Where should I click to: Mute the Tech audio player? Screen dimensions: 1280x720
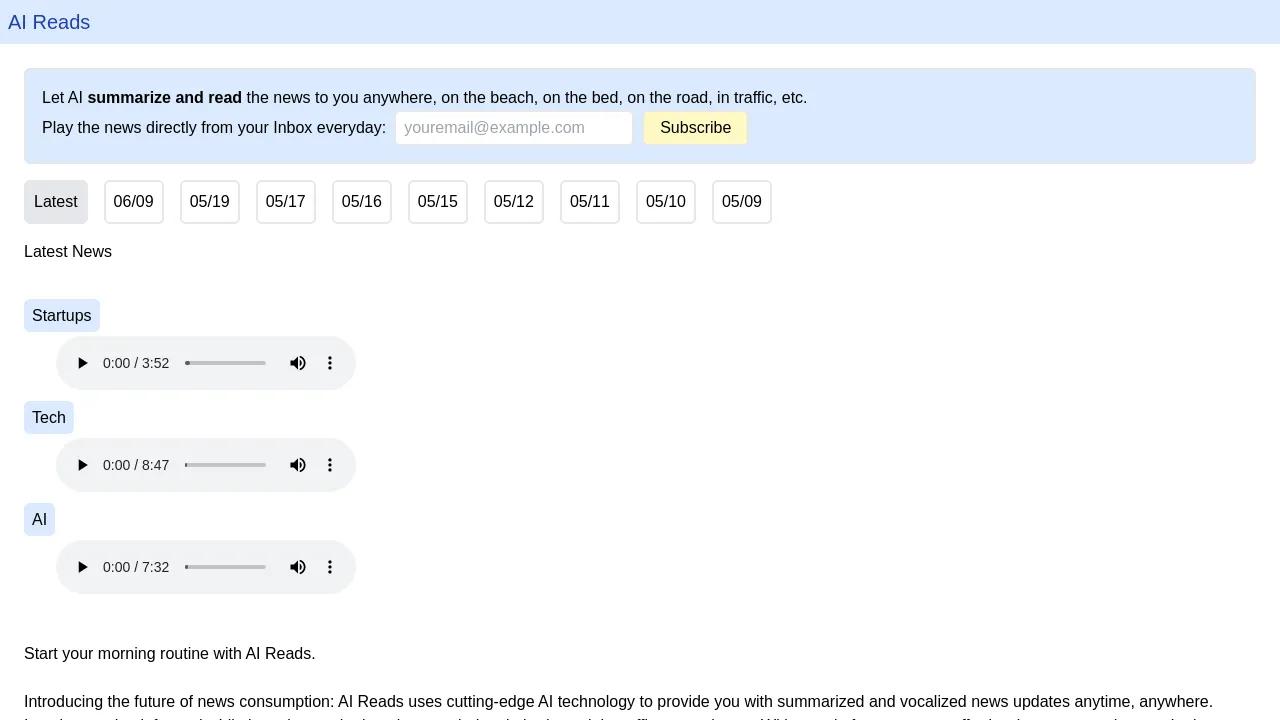pyautogui.click(x=298, y=465)
